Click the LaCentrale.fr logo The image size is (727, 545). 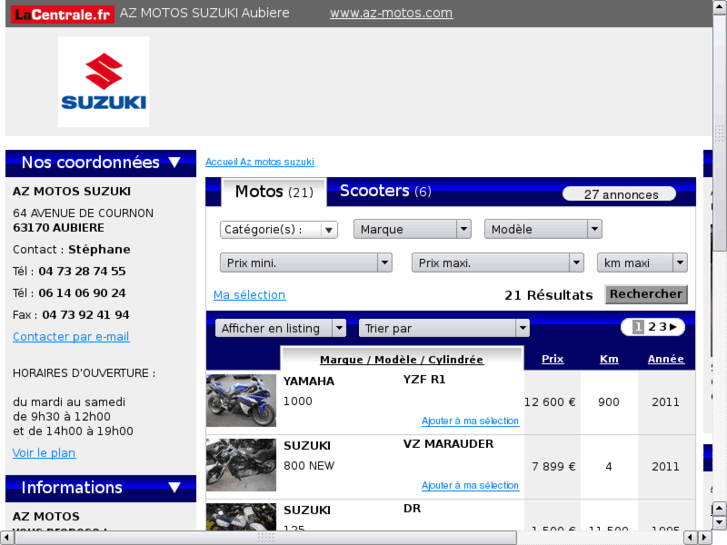[x=62, y=14]
